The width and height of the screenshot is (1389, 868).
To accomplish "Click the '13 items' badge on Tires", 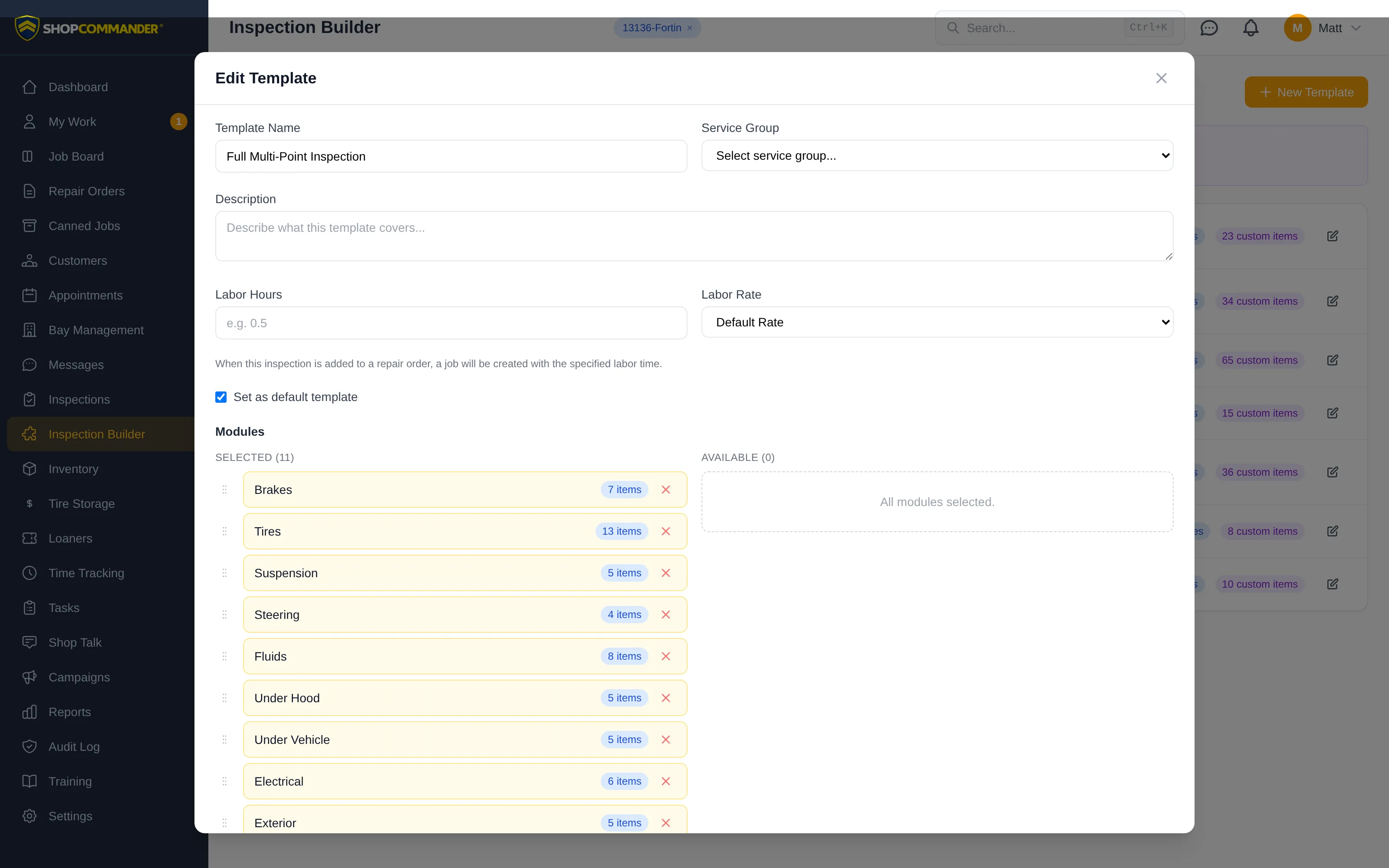I will click(622, 532).
